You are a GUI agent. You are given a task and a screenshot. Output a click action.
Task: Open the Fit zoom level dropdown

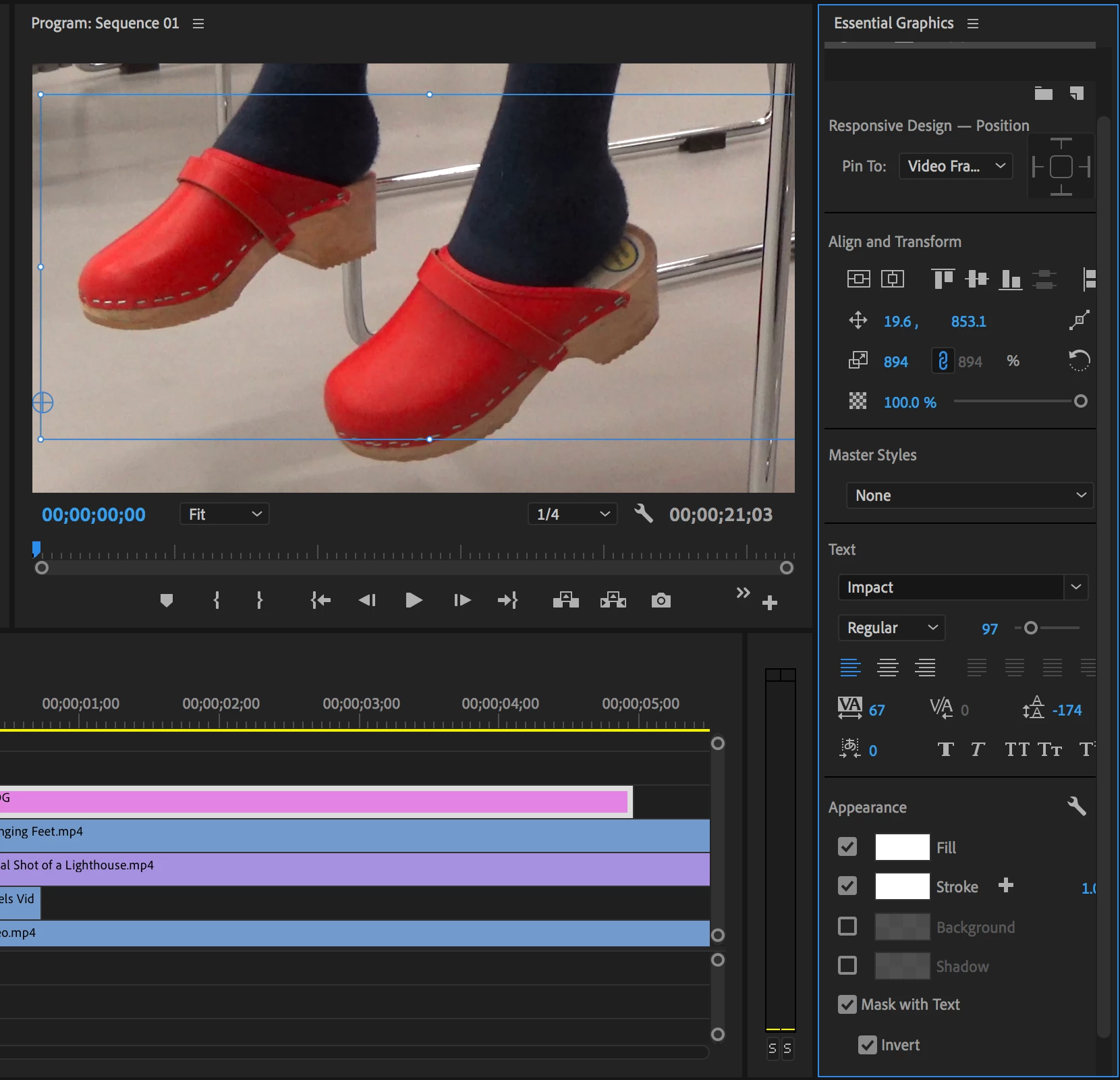click(225, 514)
